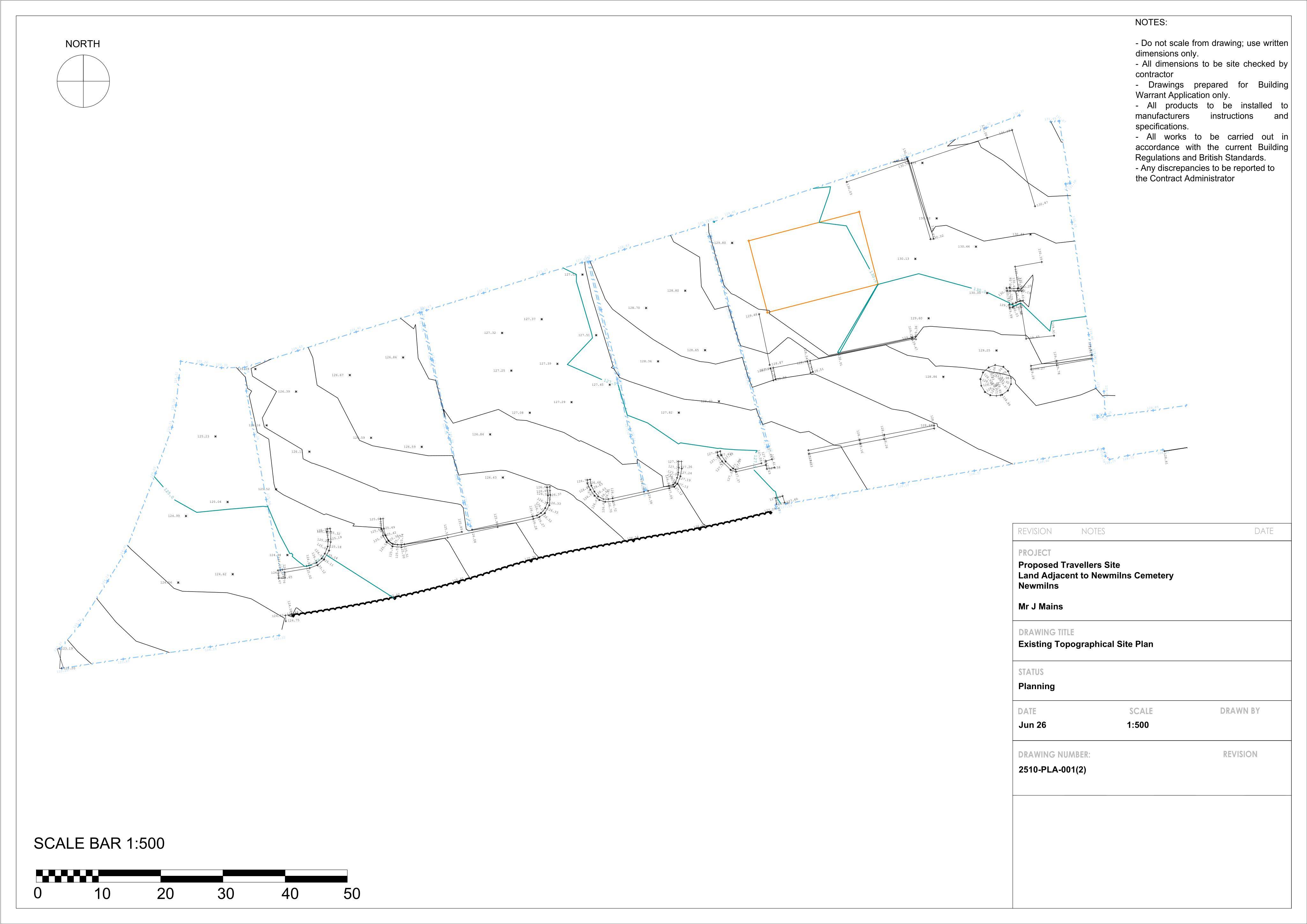Select the 'DRAWING NUMBER:' field label
This screenshot has height=924, width=1307.
click(x=1054, y=754)
